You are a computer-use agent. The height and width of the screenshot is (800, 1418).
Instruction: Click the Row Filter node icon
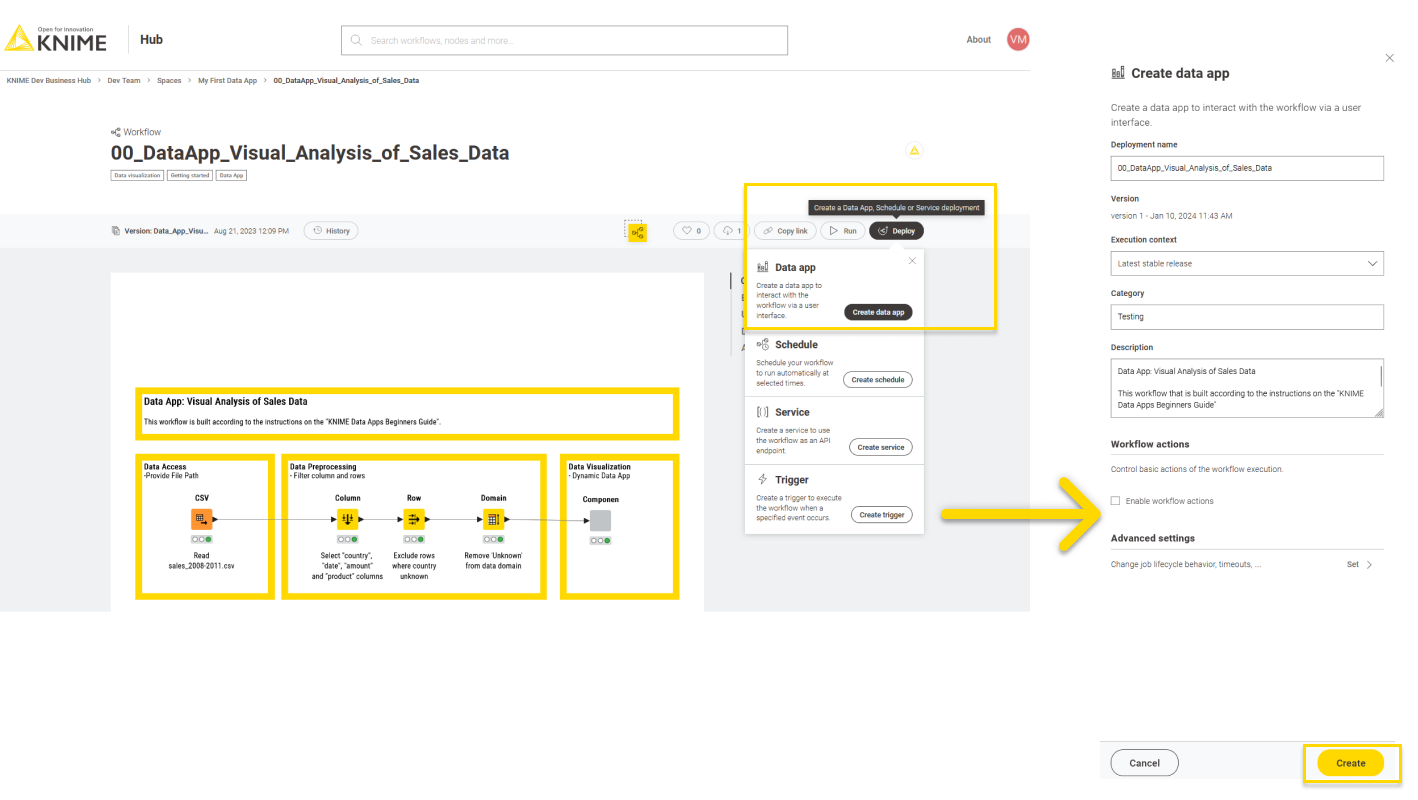[414, 520]
